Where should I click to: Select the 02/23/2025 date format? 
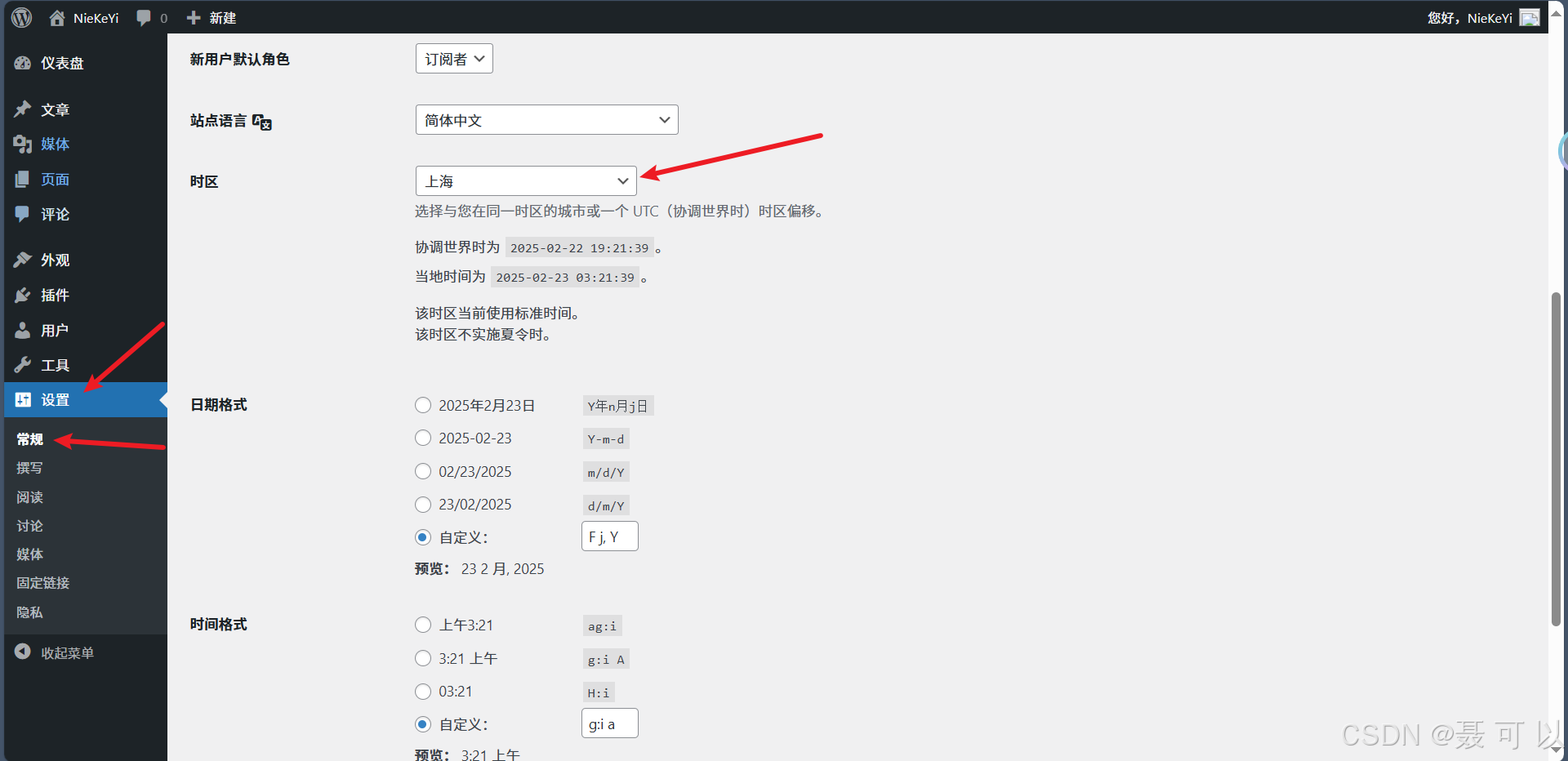coord(423,471)
